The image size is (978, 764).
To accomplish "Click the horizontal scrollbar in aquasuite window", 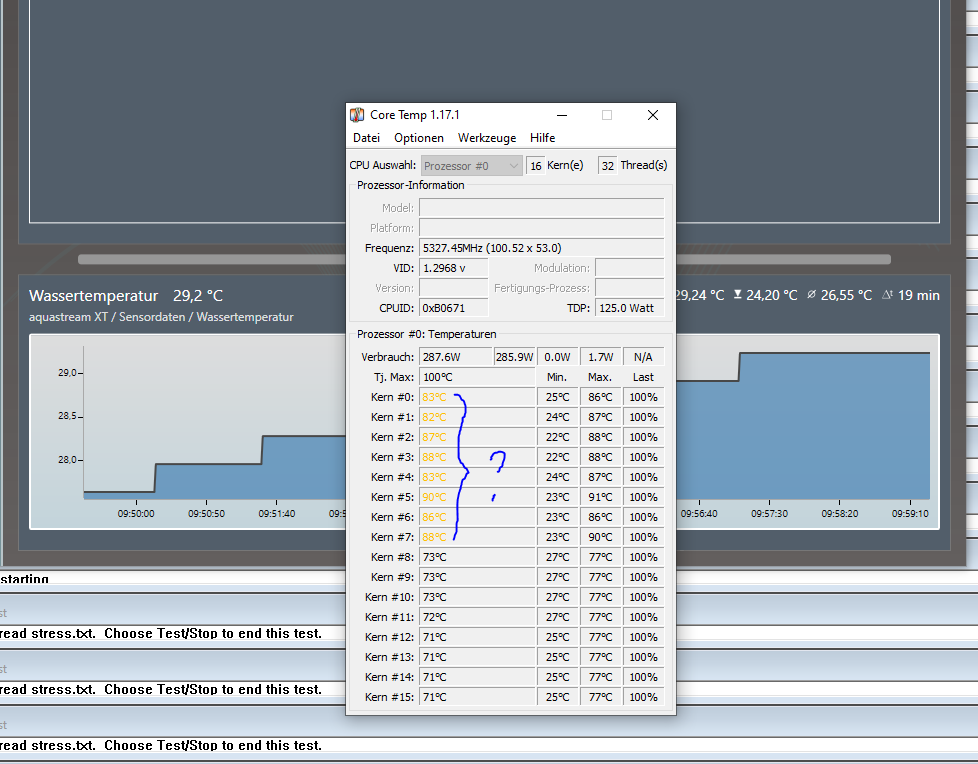I will (484, 259).
